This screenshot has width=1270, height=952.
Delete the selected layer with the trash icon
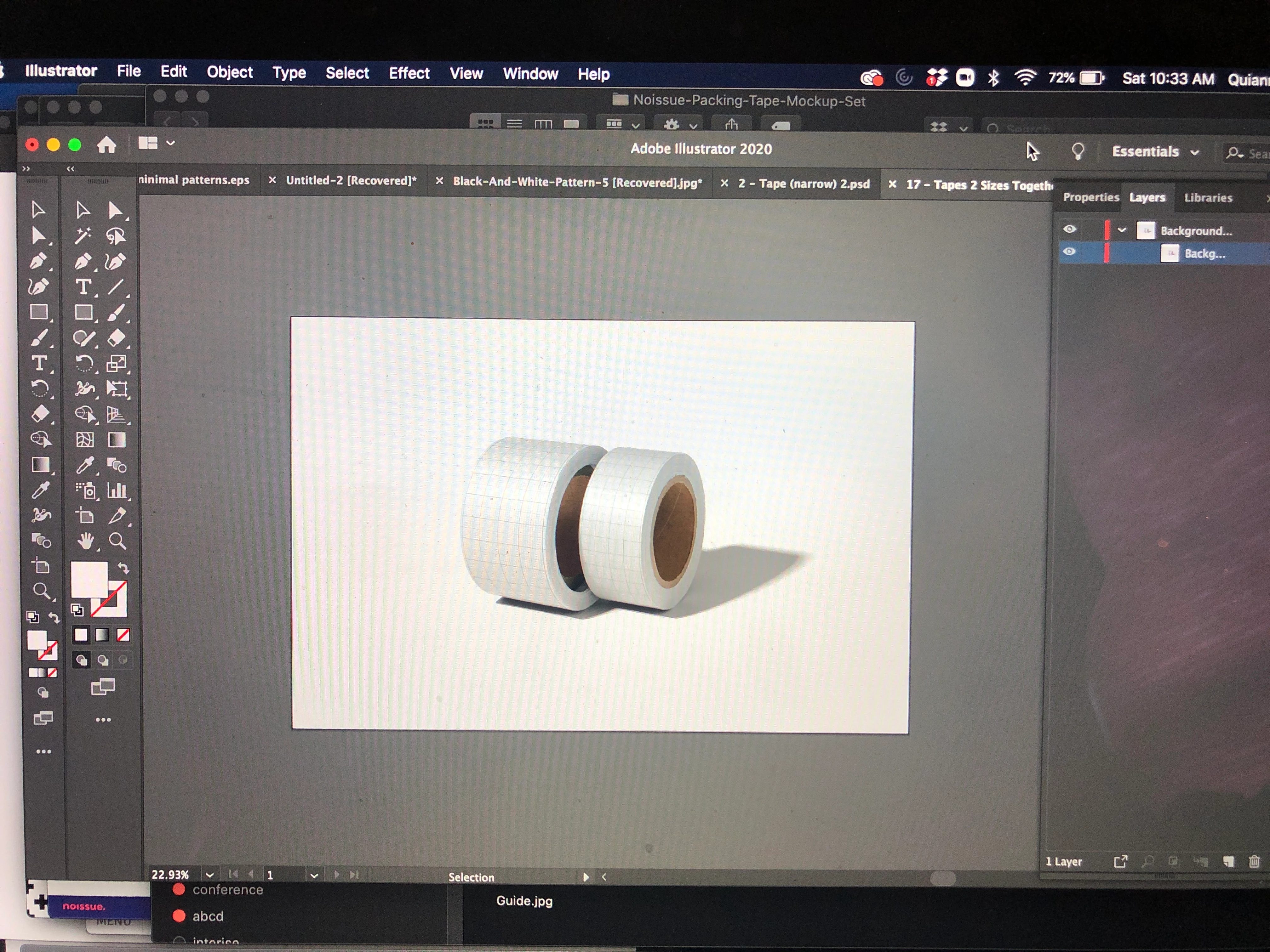coord(1254,861)
